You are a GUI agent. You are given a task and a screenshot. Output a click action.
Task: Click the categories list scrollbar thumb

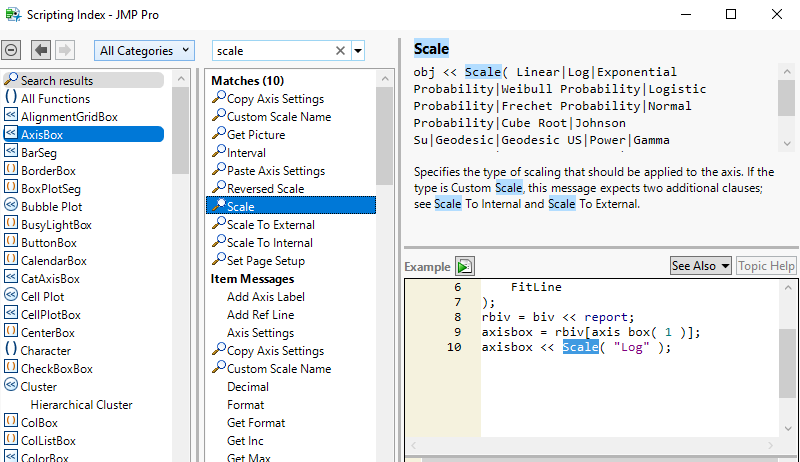181,130
